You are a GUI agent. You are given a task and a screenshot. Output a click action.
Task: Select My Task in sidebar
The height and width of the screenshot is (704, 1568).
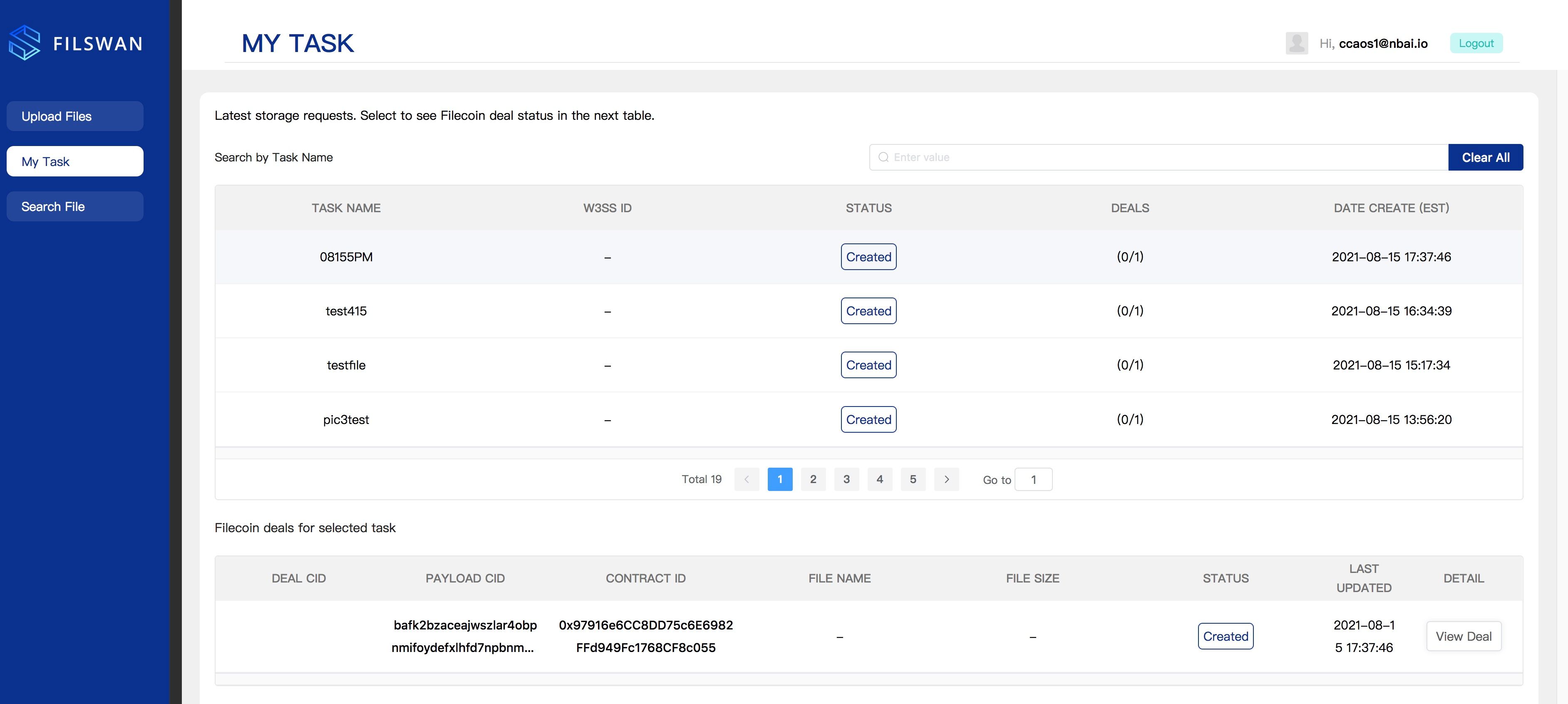[x=75, y=161]
